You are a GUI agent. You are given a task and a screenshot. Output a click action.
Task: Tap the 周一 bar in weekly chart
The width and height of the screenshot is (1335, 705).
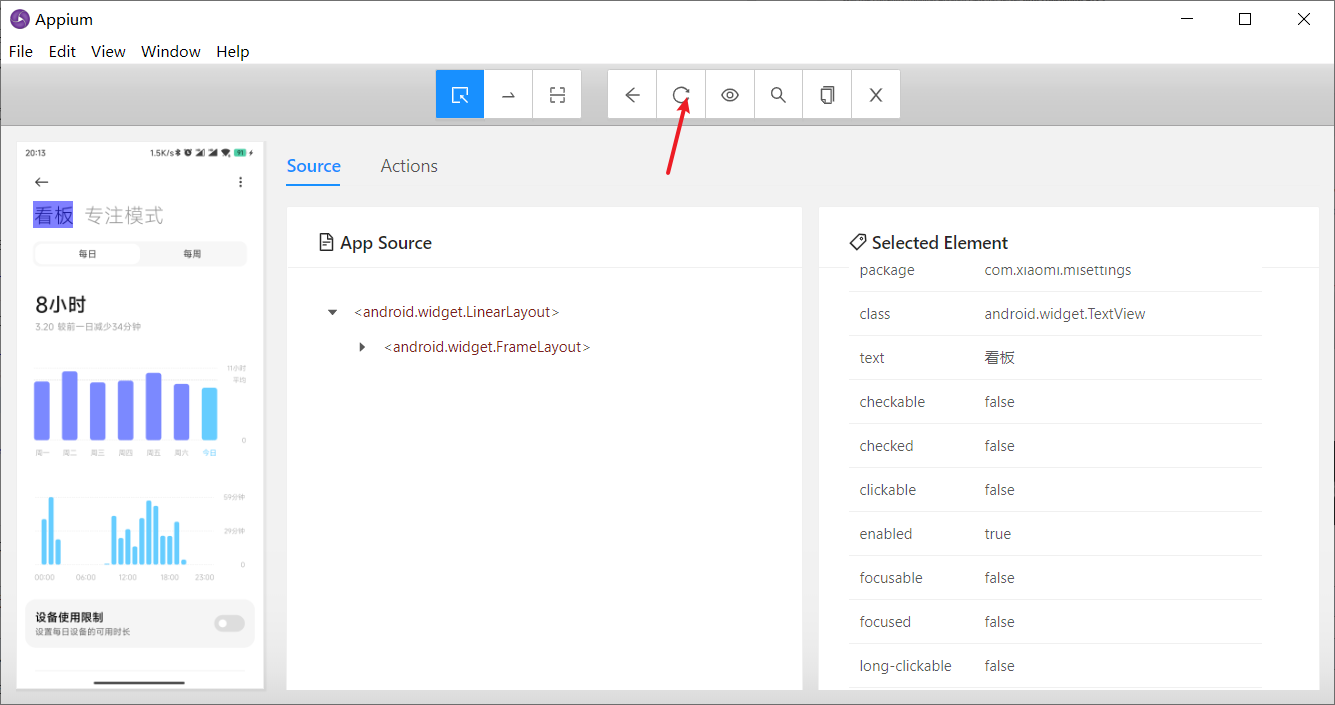tap(42, 410)
